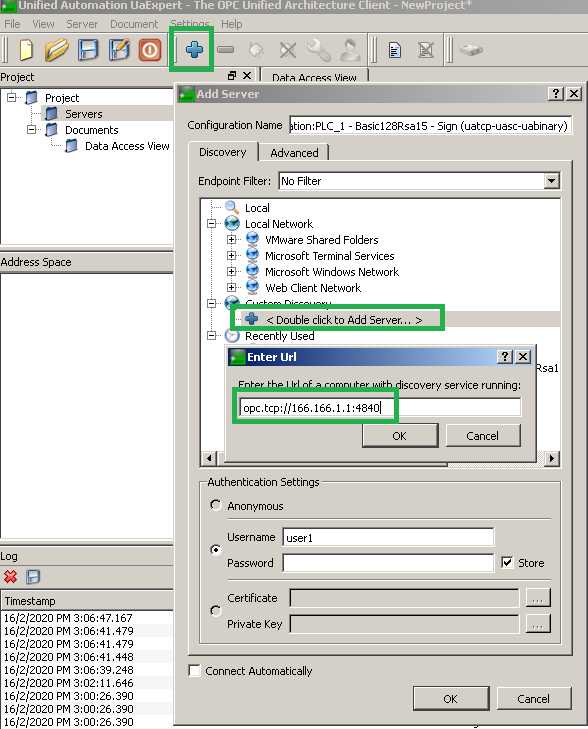Image resolution: width=588 pixels, height=729 pixels.
Task: Switch to the Discovery tab
Action: [x=223, y=152]
